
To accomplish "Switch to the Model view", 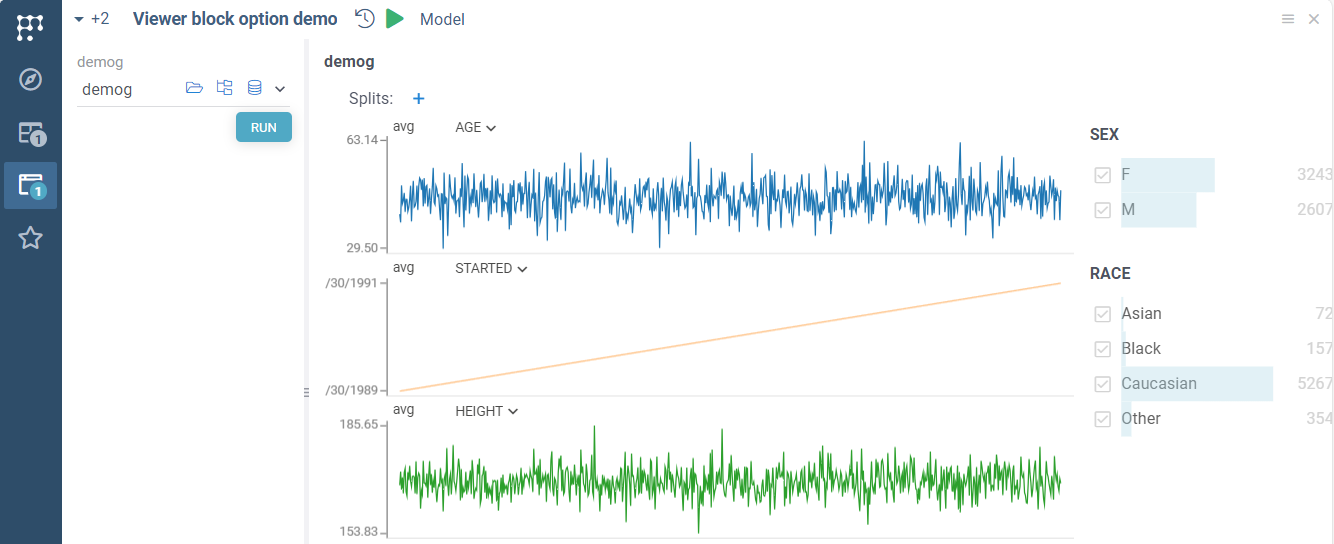I will (x=442, y=19).
